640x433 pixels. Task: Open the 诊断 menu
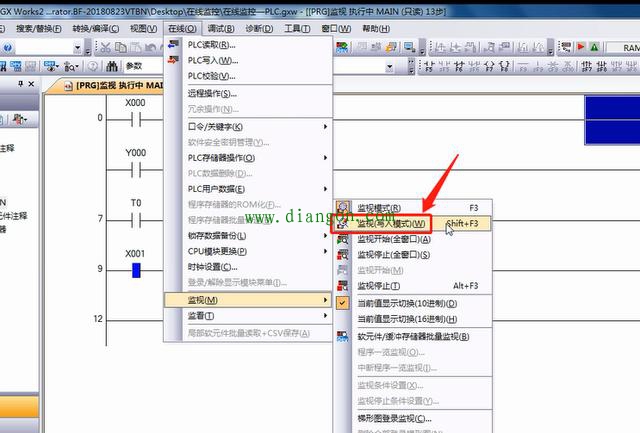[259, 29]
